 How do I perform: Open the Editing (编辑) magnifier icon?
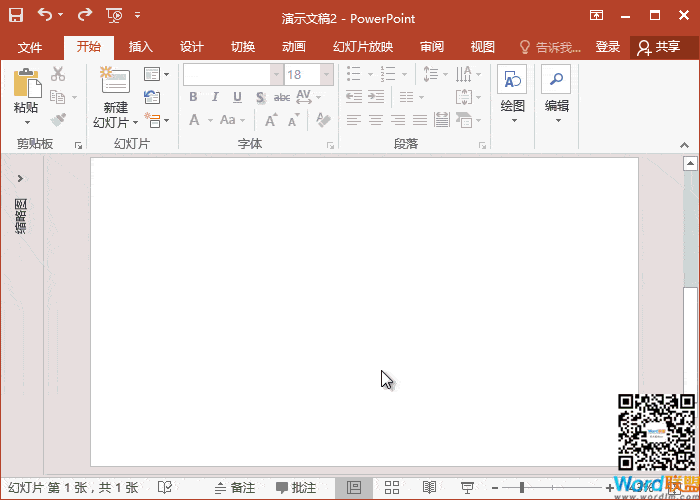click(x=556, y=82)
